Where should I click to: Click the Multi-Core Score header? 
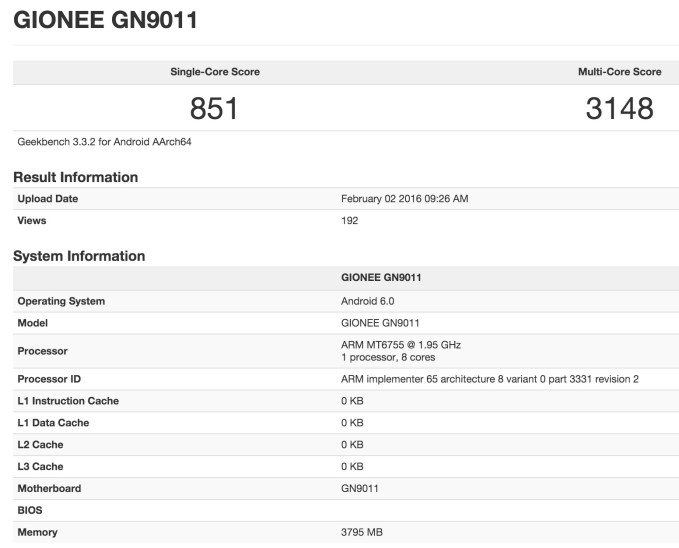coord(619,72)
